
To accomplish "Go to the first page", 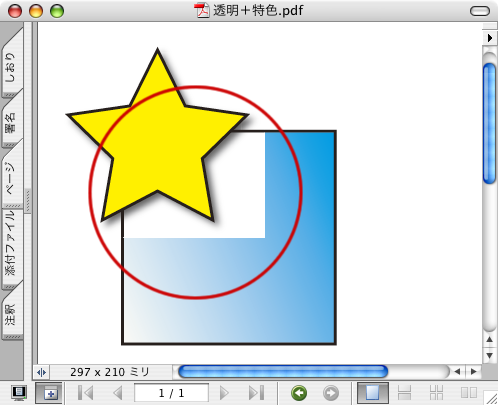I will (86, 393).
